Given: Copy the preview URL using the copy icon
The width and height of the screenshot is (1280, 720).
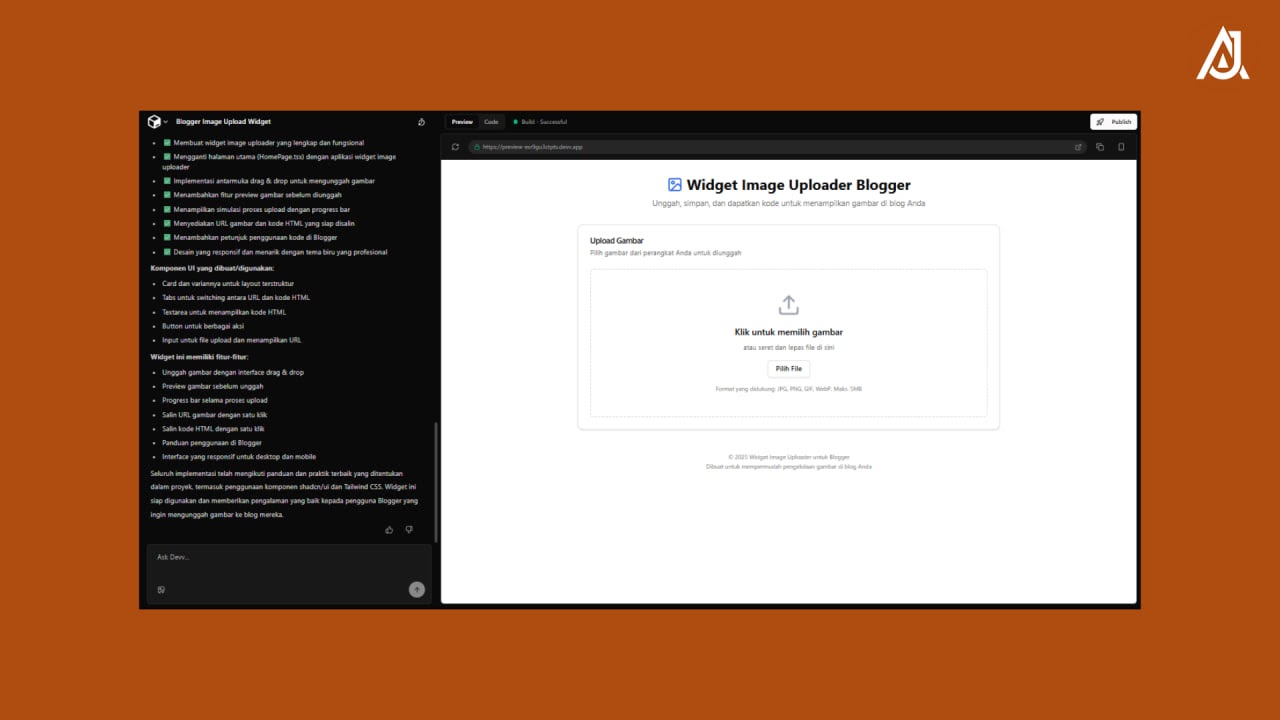Looking at the screenshot, I should pos(1100,147).
